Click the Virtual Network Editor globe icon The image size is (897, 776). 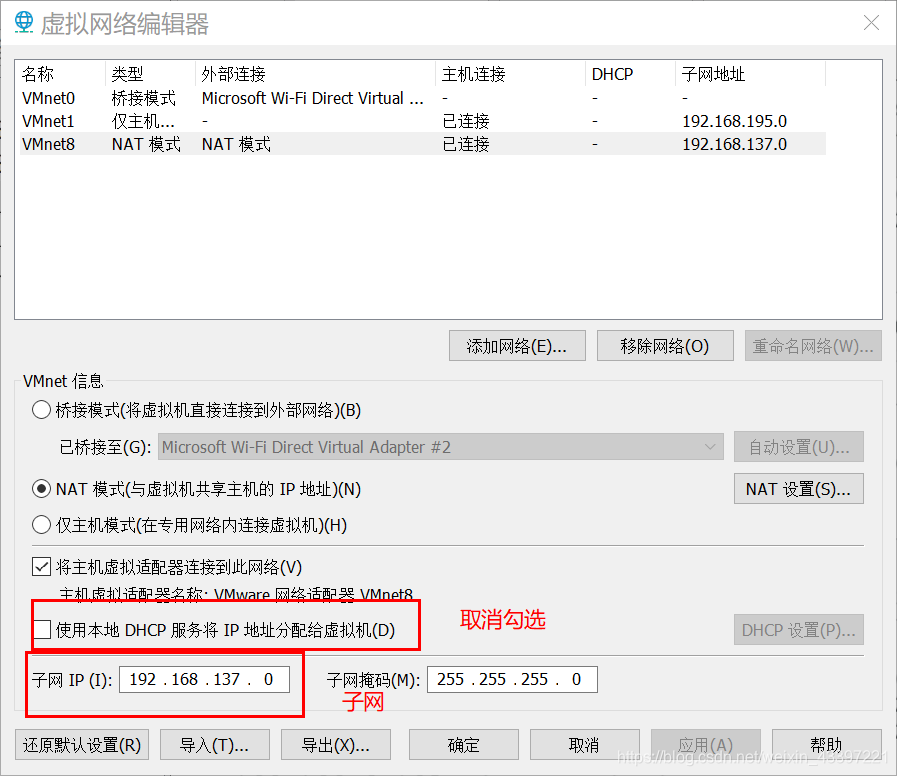24,22
